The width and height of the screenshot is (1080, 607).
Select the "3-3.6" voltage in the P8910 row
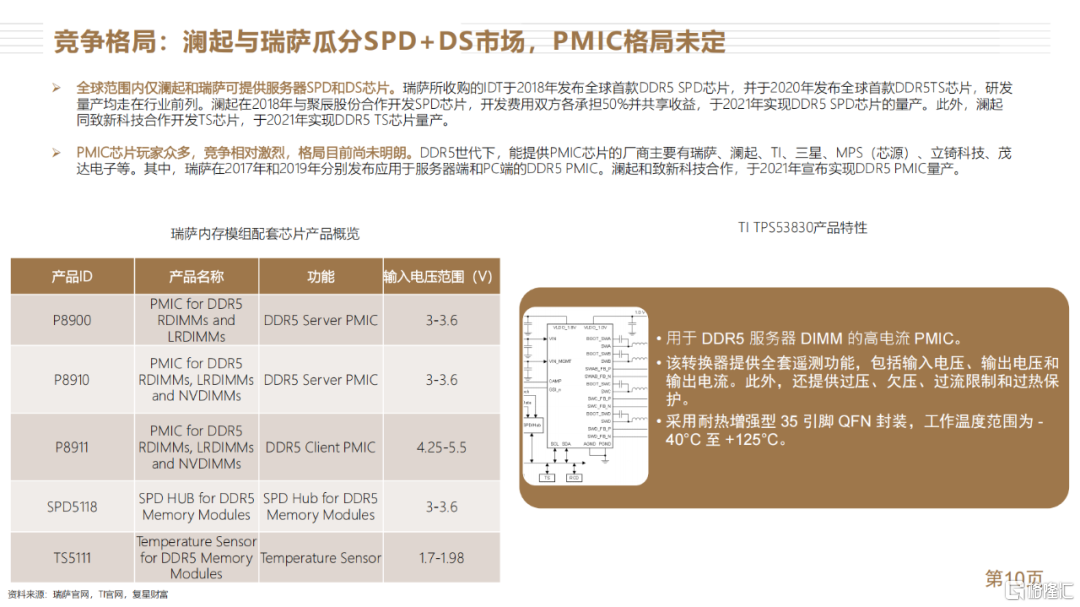point(442,380)
